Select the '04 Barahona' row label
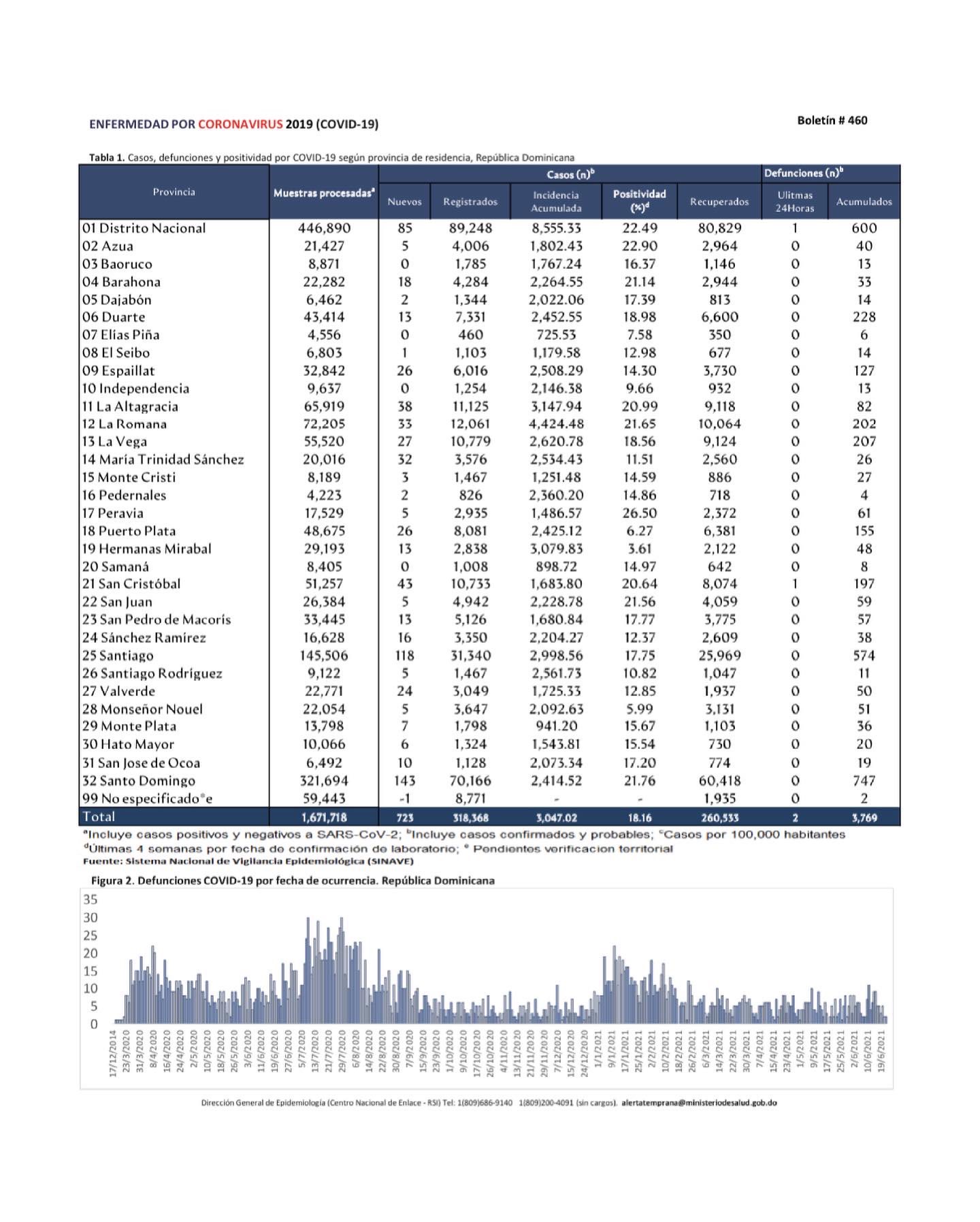The image size is (980, 1222). tap(121, 281)
